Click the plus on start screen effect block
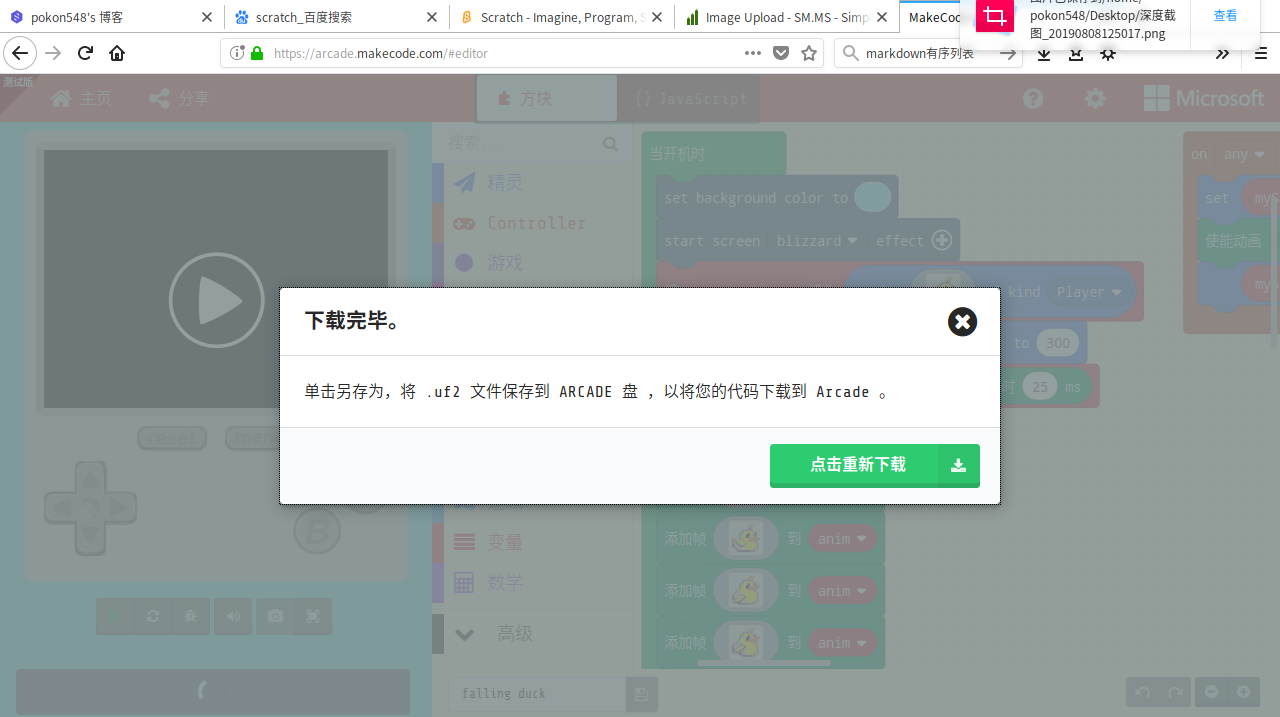This screenshot has width=1280, height=717. tap(941, 240)
